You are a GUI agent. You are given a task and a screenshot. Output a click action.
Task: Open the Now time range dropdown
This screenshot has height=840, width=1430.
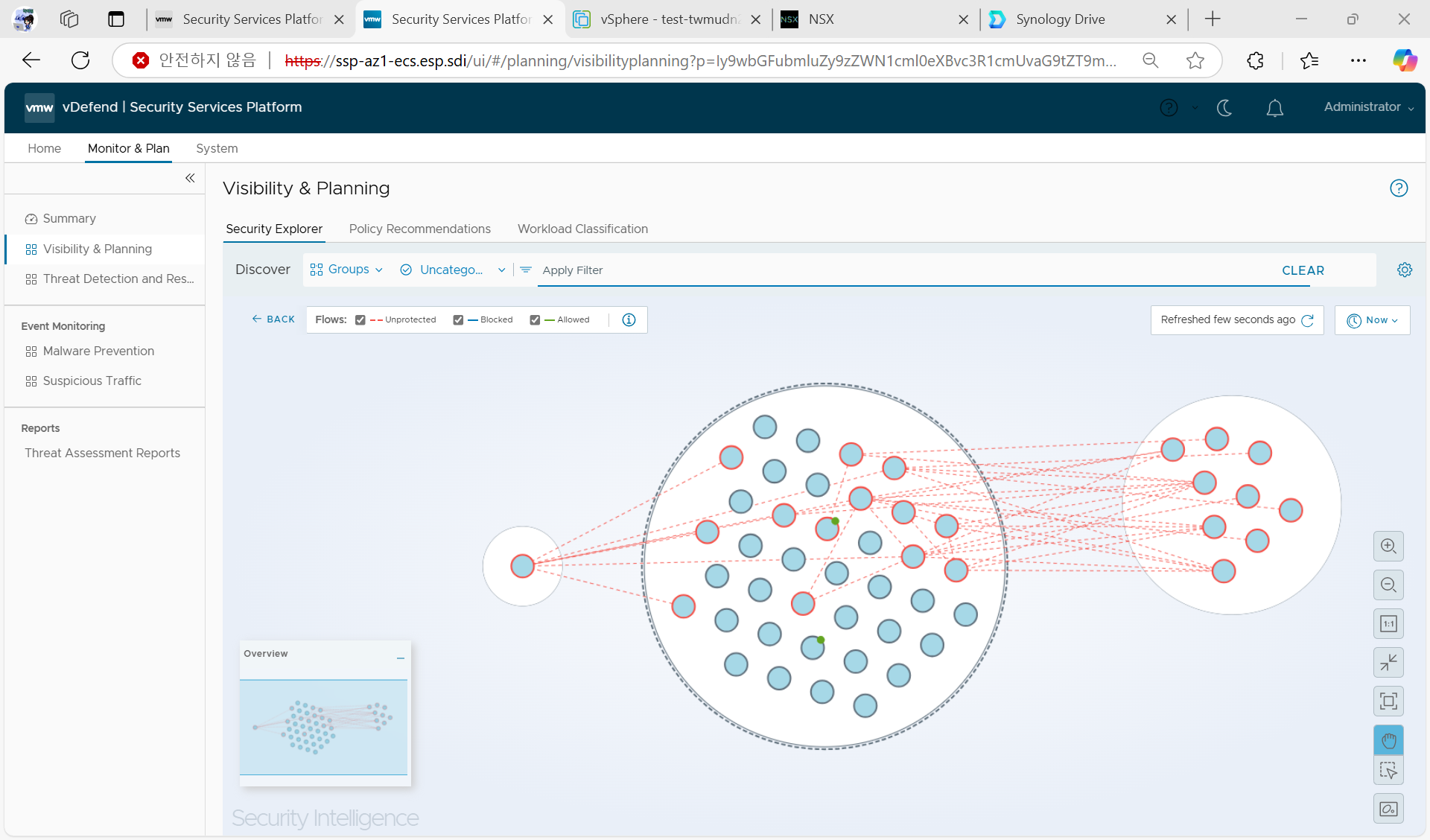click(x=1372, y=320)
